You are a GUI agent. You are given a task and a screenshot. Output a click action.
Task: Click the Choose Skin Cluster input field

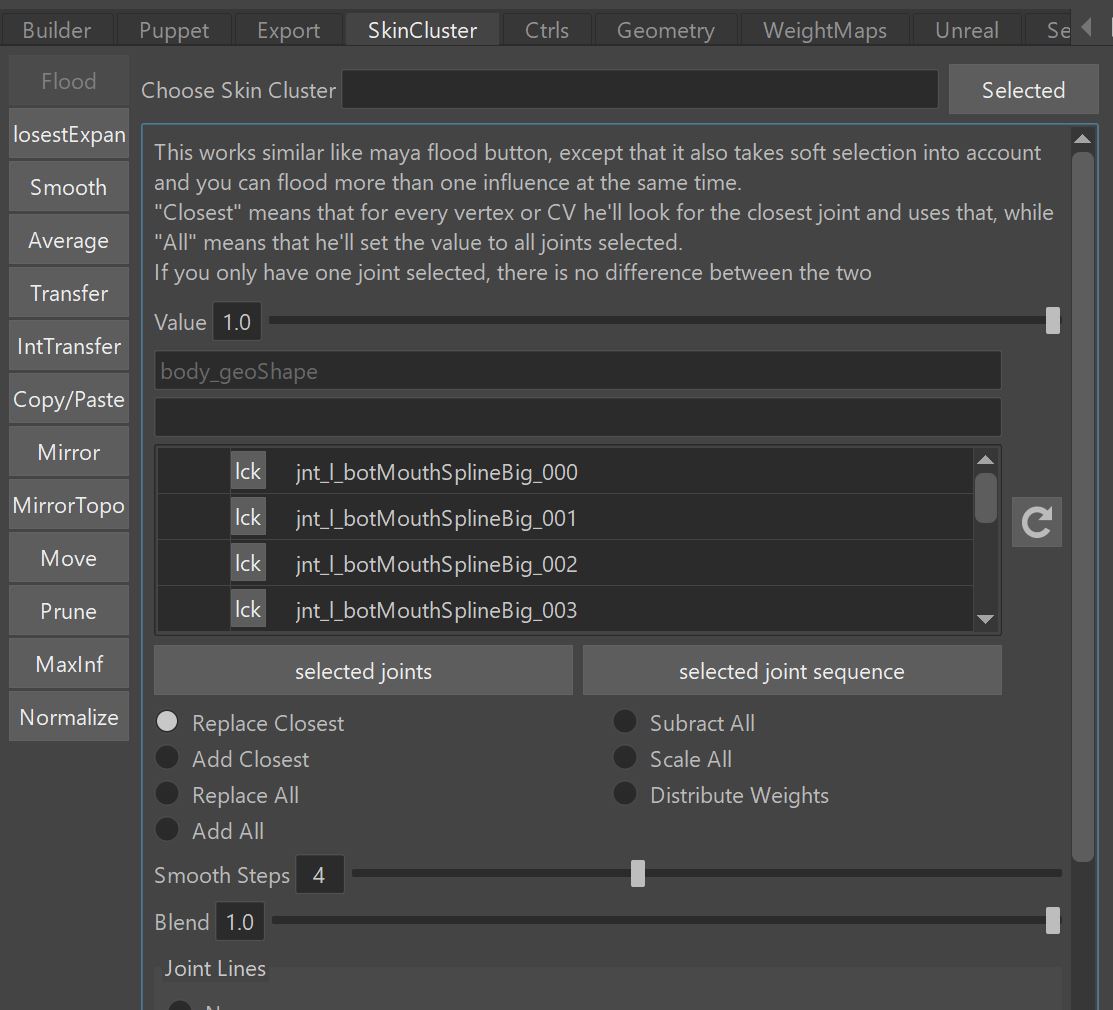pyautogui.click(x=640, y=89)
